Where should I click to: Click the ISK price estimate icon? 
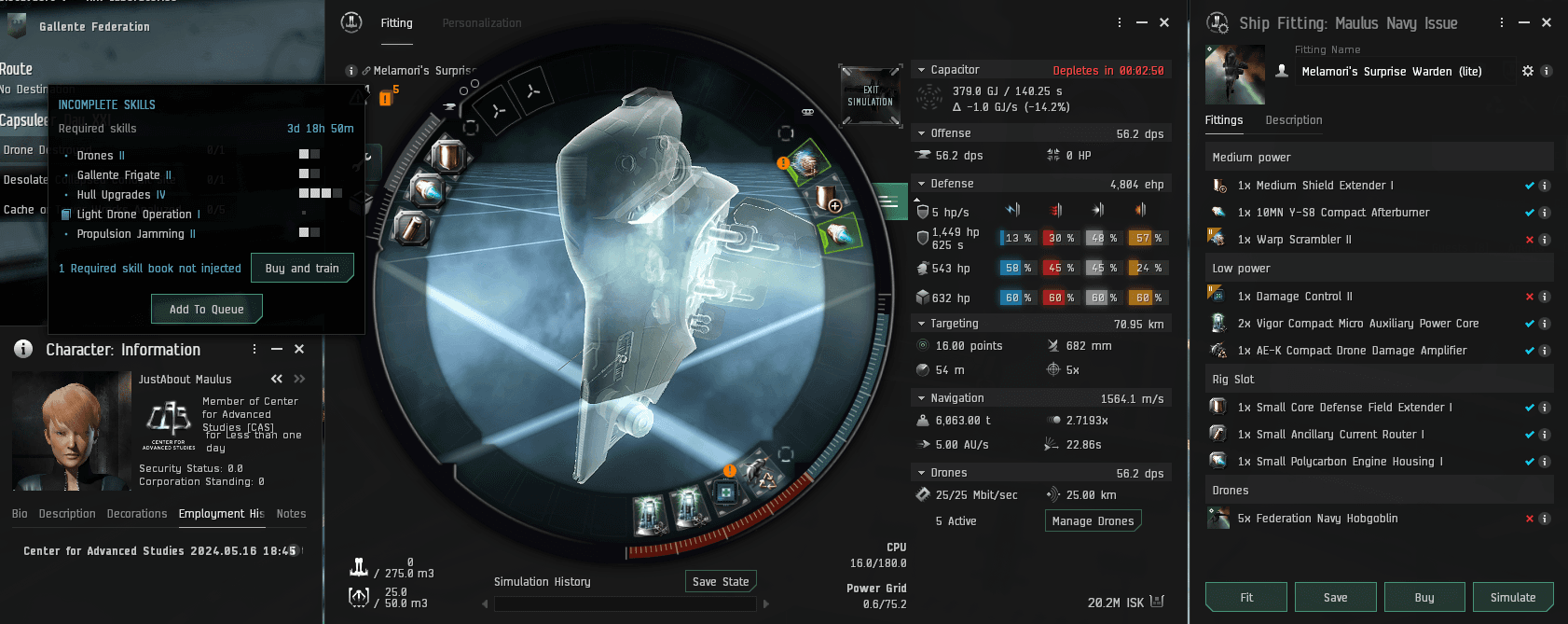click(x=1157, y=602)
